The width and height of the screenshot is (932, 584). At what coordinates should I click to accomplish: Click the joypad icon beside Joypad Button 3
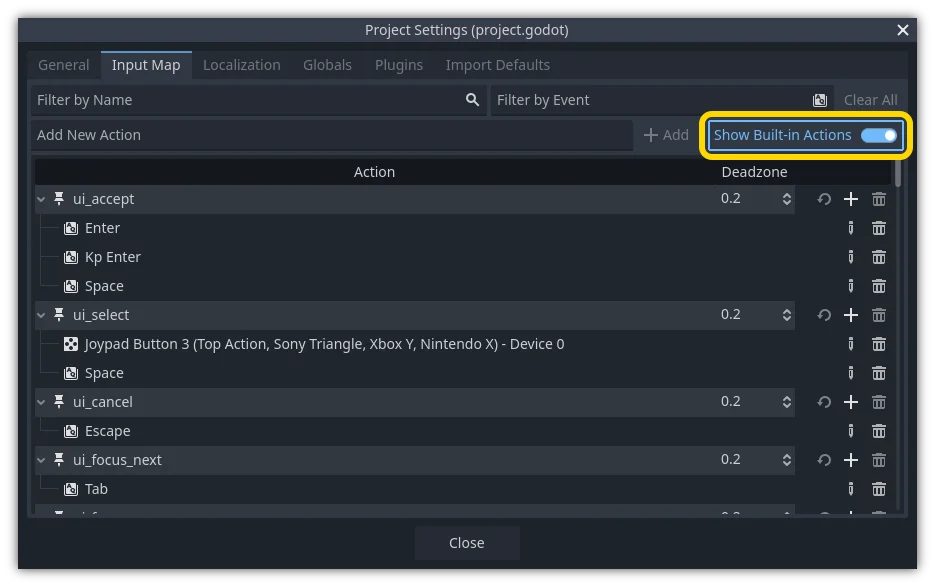tap(70, 344)
